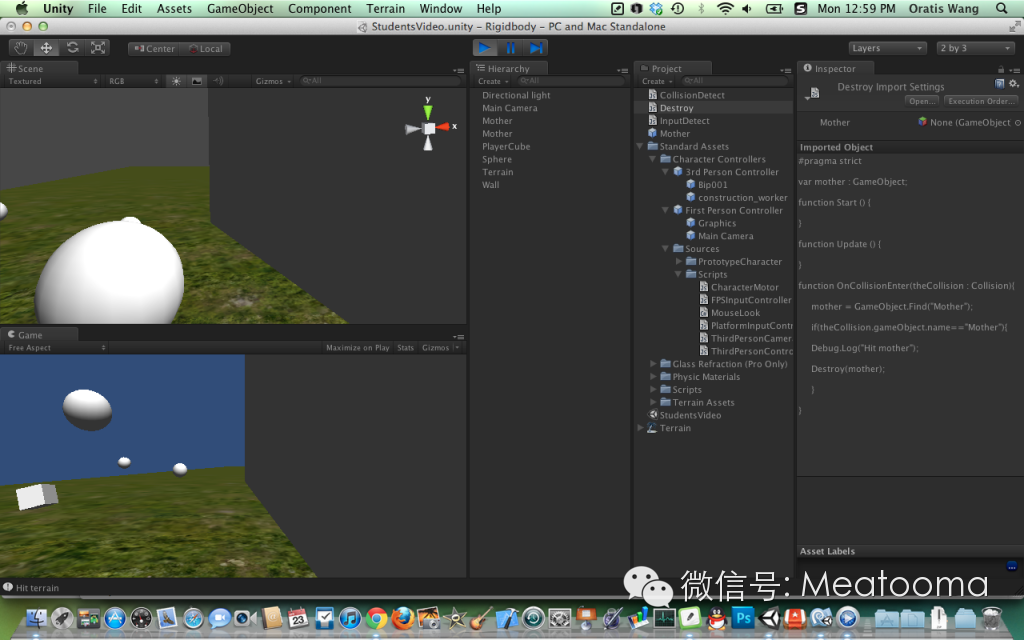
Task: Open the Textured draw mode dropdown
Action: (52, 81)
